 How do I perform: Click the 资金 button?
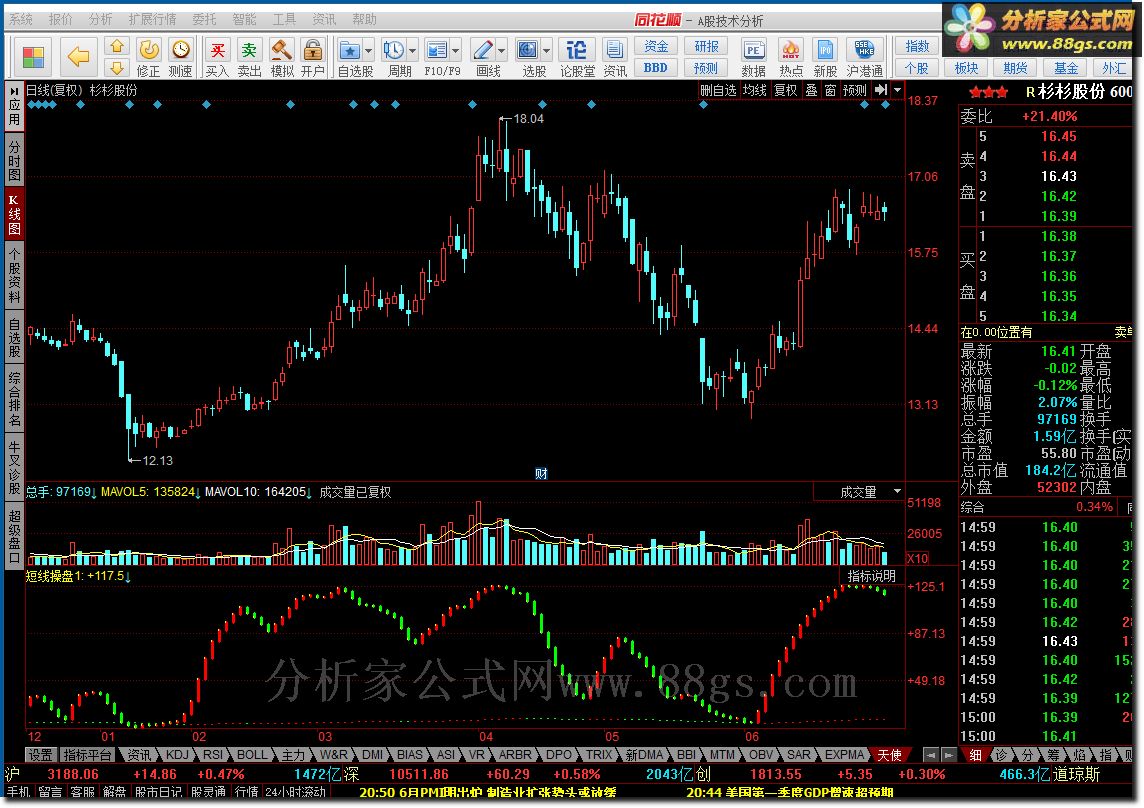click(656, 46)
